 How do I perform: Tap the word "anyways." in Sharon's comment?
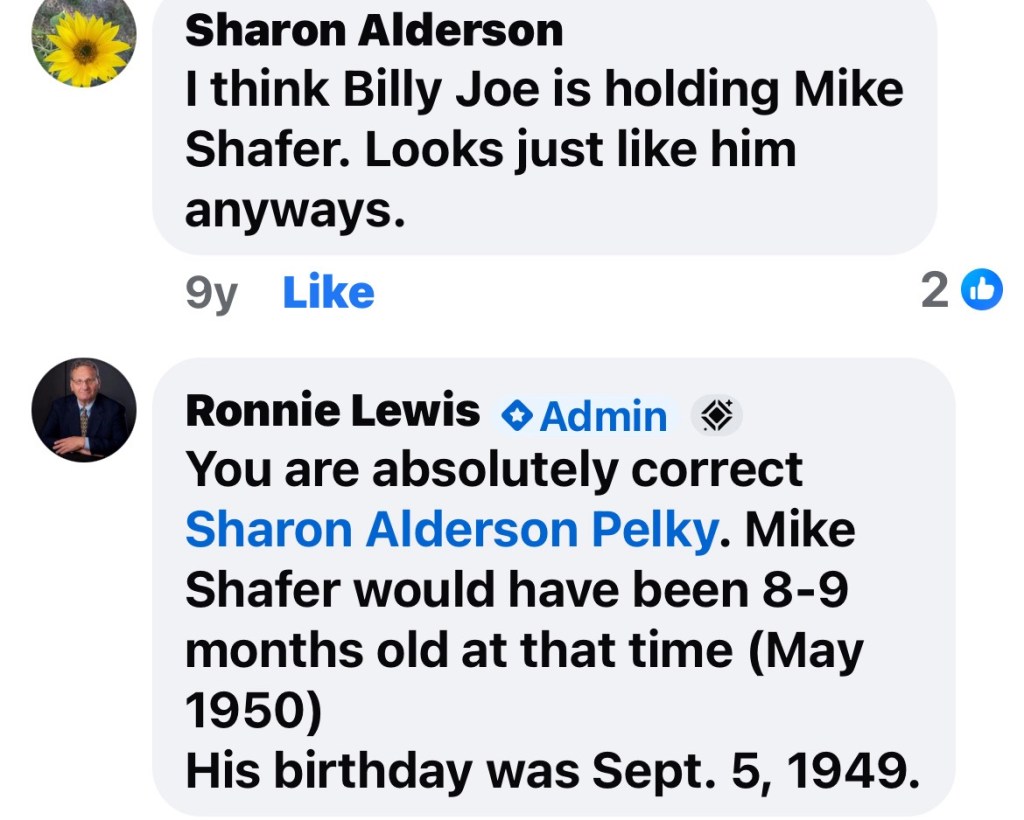295,210
